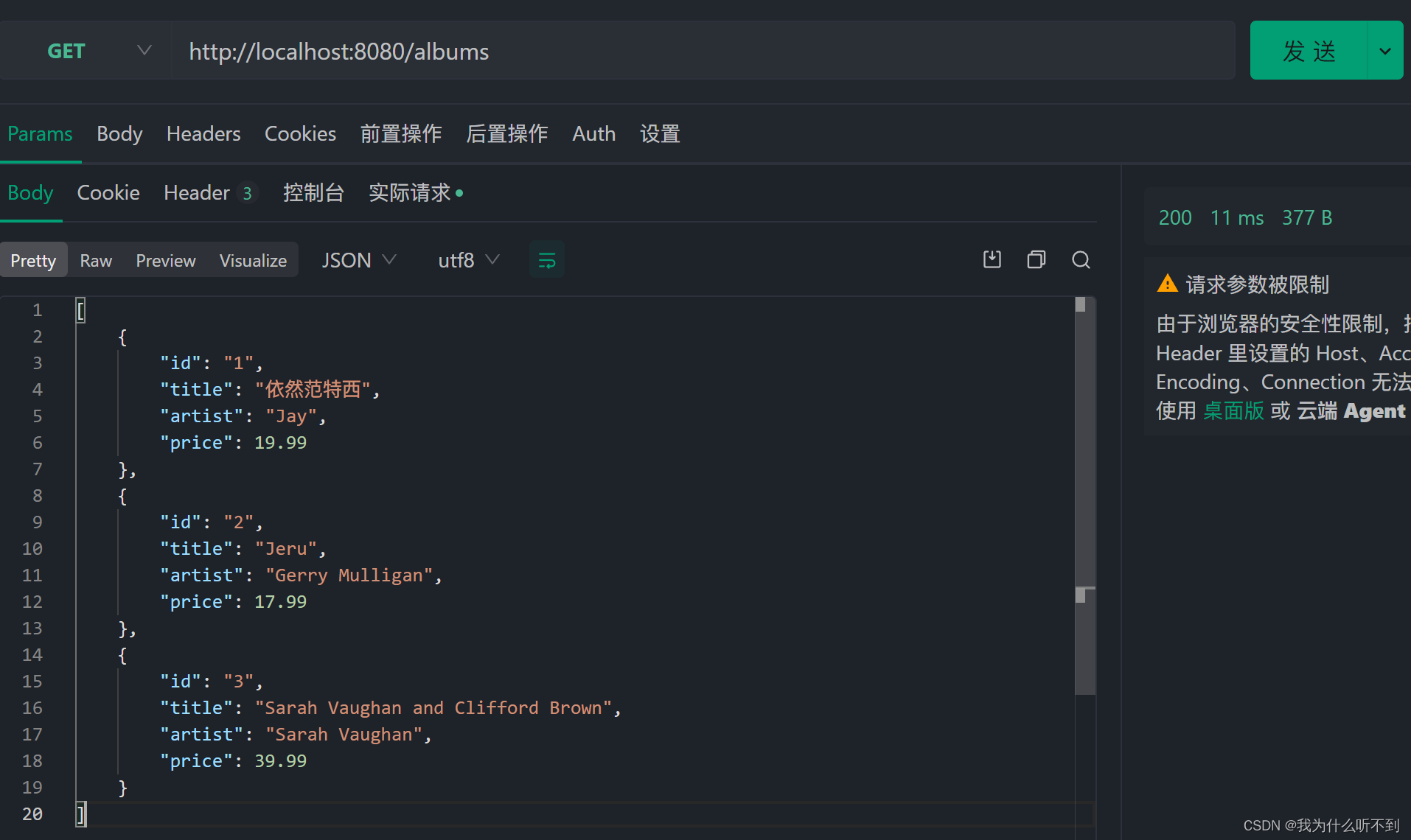This screenshot has width=1411, height=840.
Task: Select Visualize view mode
Action: click(253, 260)
